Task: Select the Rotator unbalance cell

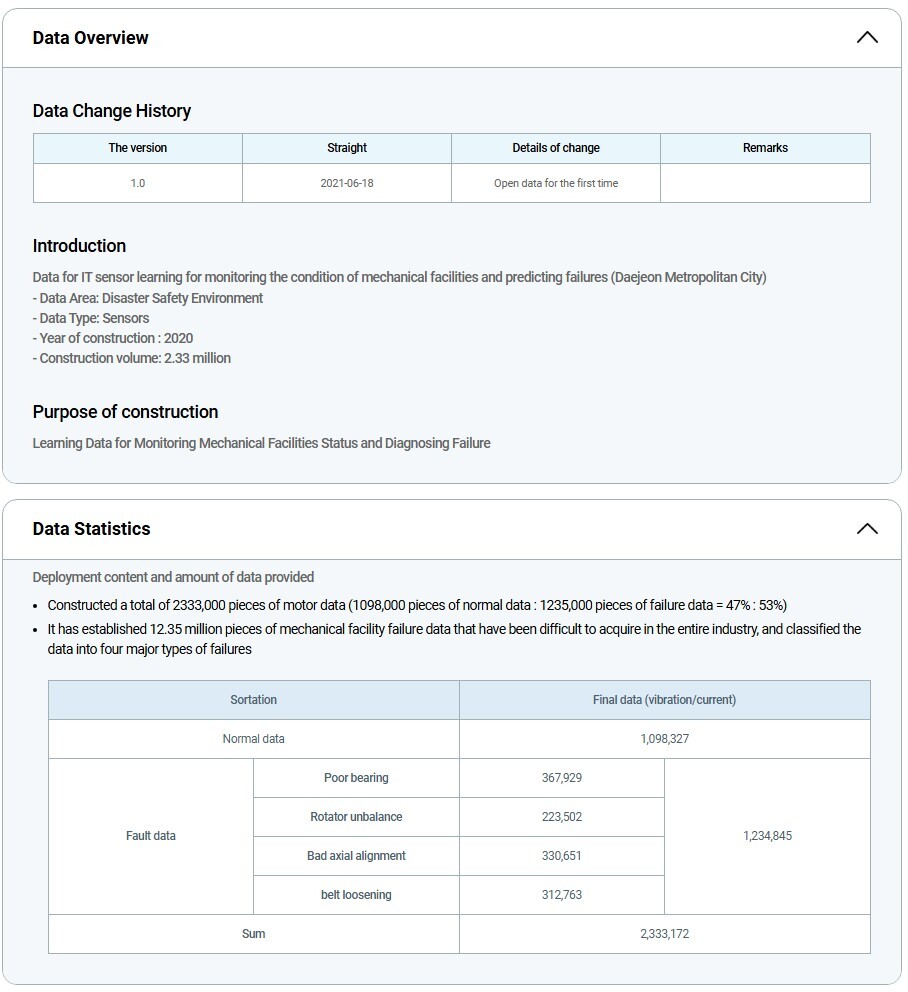Action: (x=356, y=817)
